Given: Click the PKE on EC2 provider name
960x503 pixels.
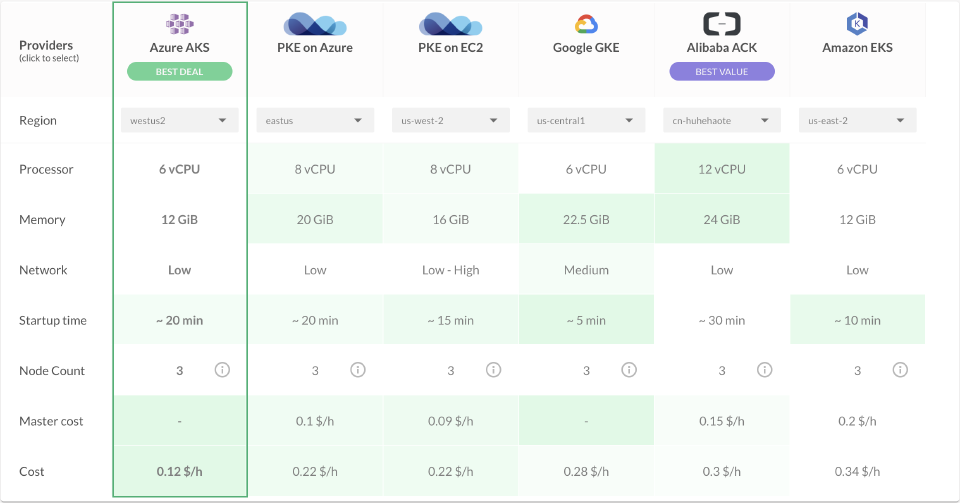Looking at the screenshot, I should point(451,48).
